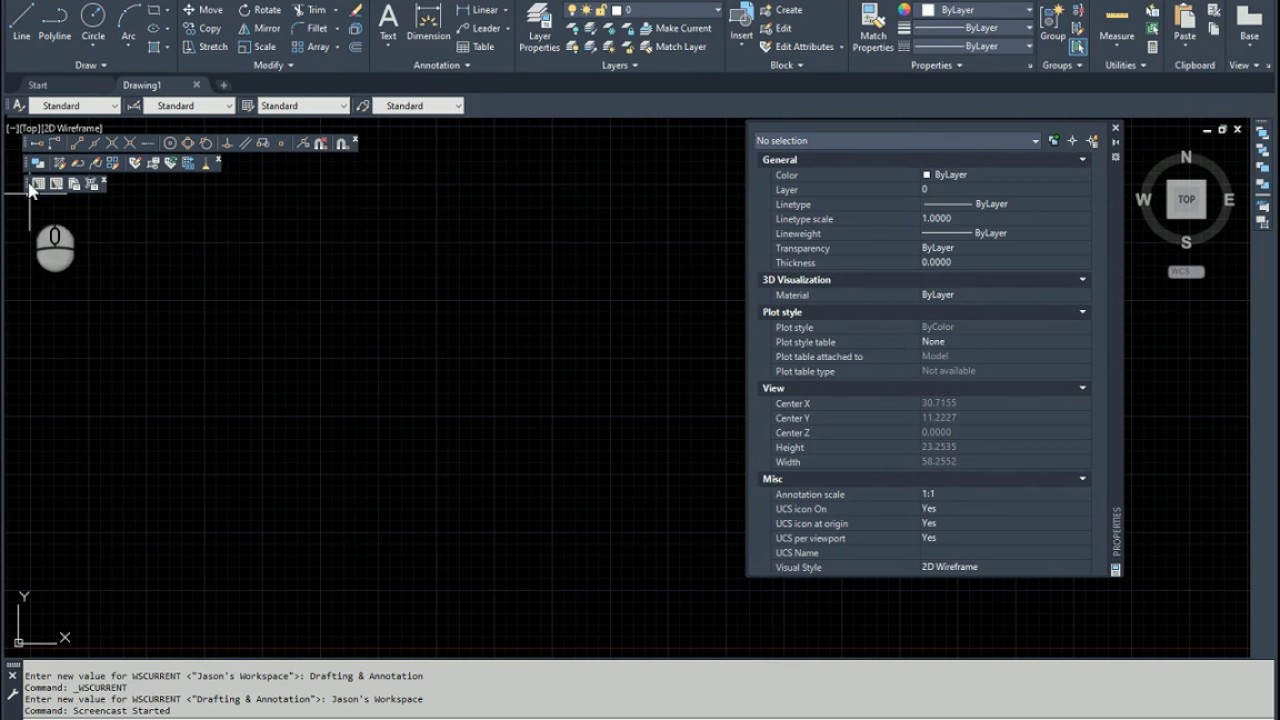Choose the Mirror command
The image size is (1280, 720).
click(259, 28)
